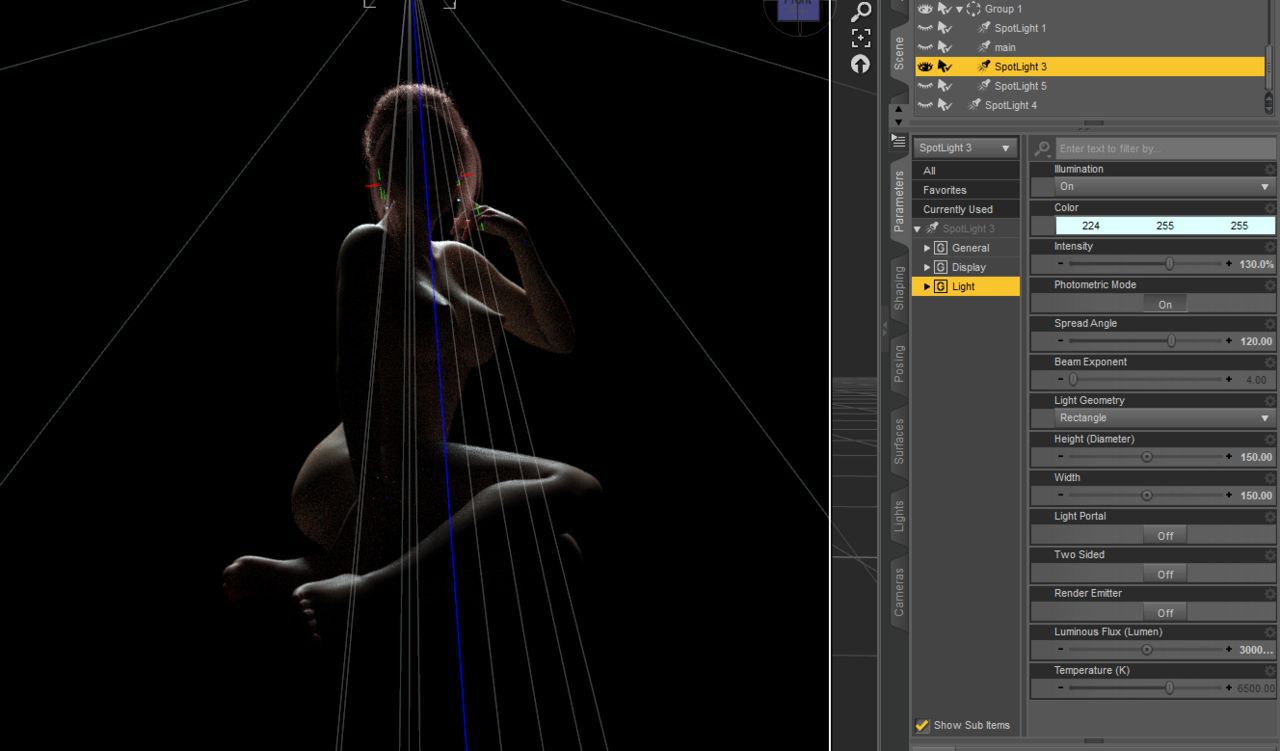Collapse the Group 1 tree node
1280x751 pixels.
click(960, 9)
